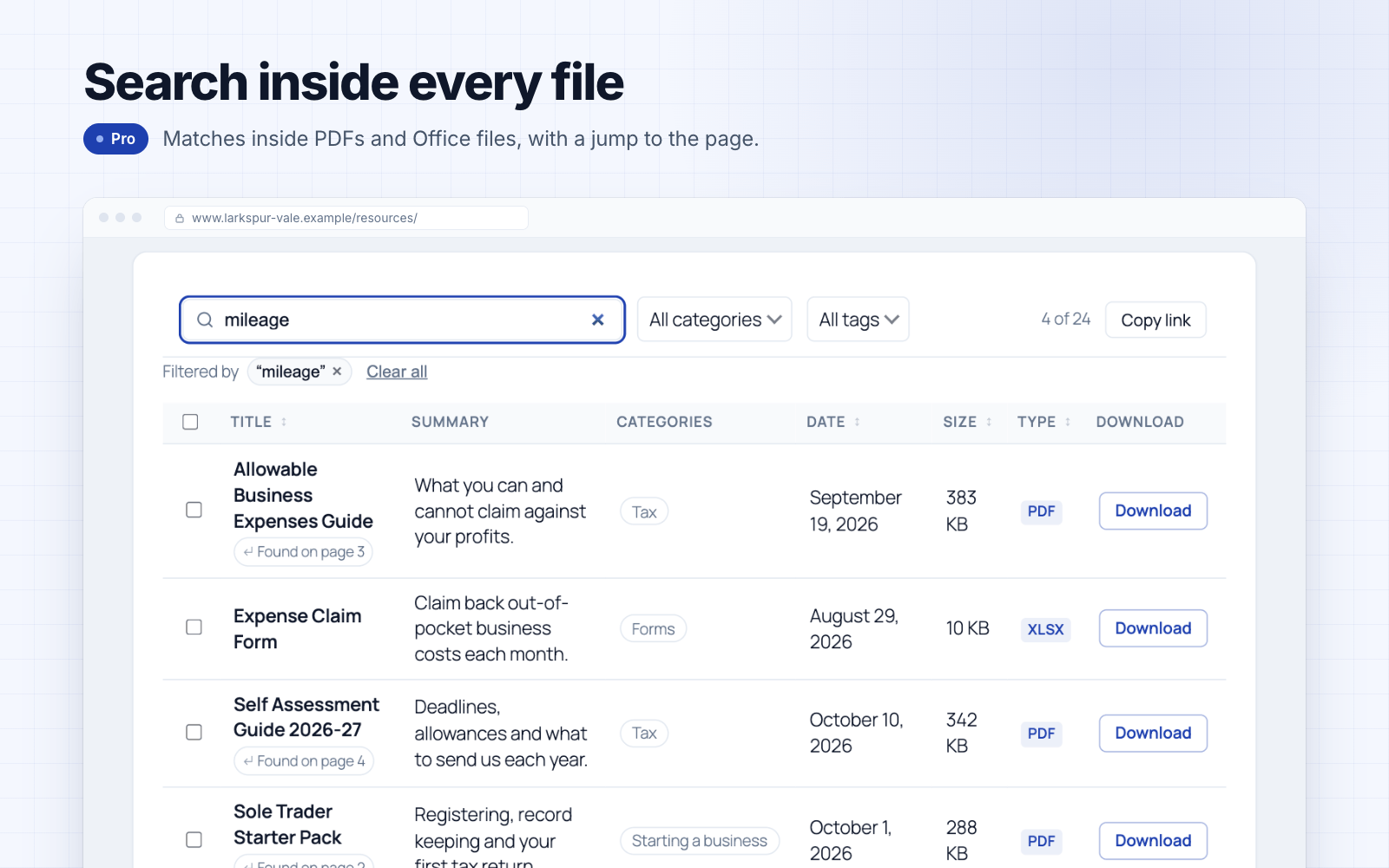
Task: Remove the "mileage" filter chip
Action: click(x=337, y=372)
